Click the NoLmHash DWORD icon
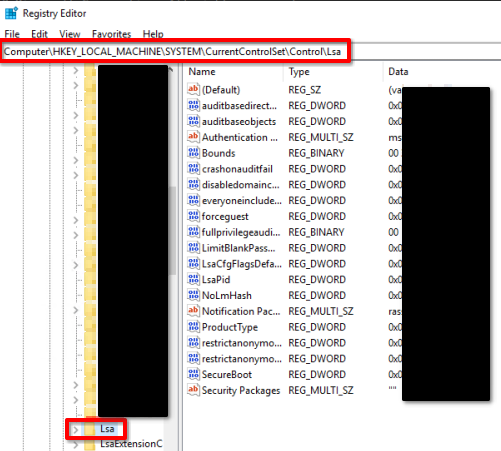Viewport: 501px width, 451px height. [x=193, y=295]
